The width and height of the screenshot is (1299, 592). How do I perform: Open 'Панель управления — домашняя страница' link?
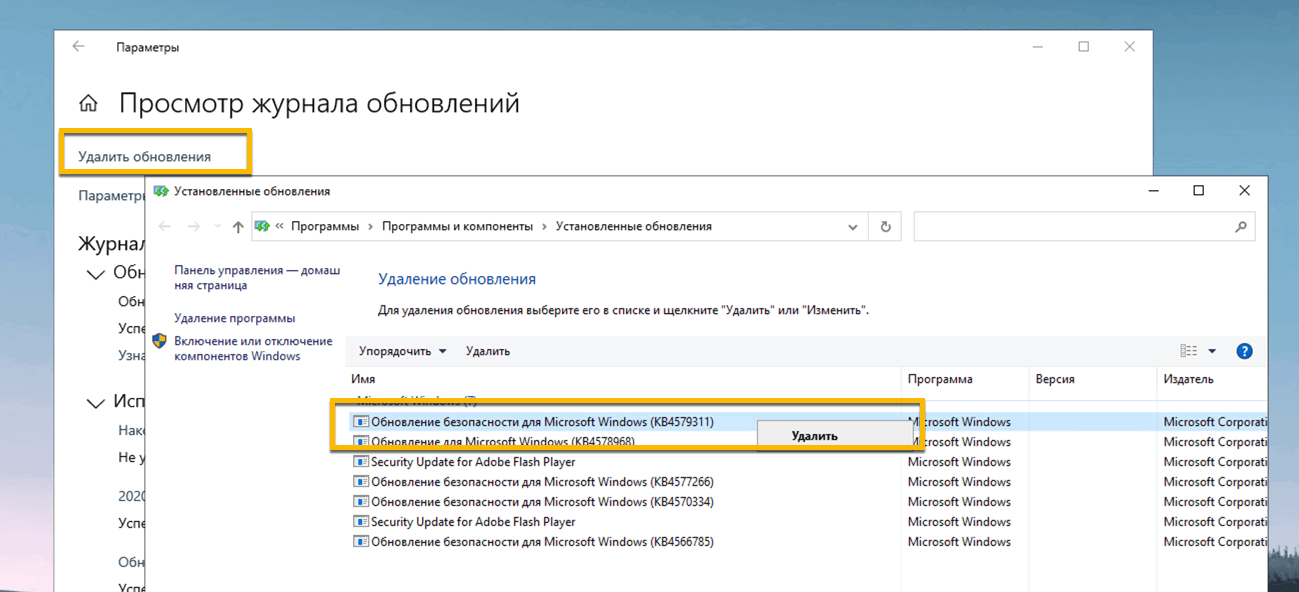pos(257,278)
